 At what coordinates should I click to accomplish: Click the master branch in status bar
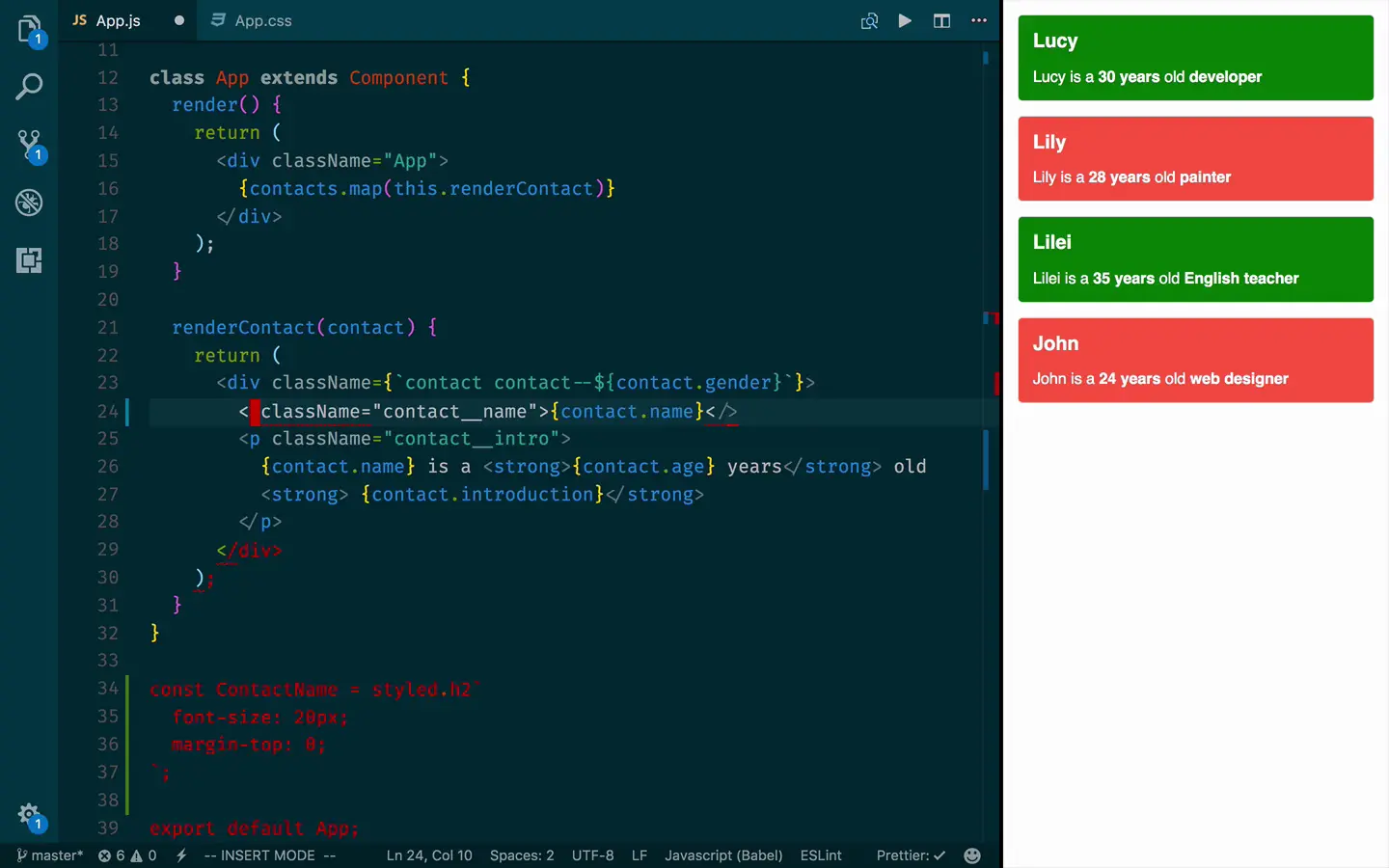pos(50,855)
